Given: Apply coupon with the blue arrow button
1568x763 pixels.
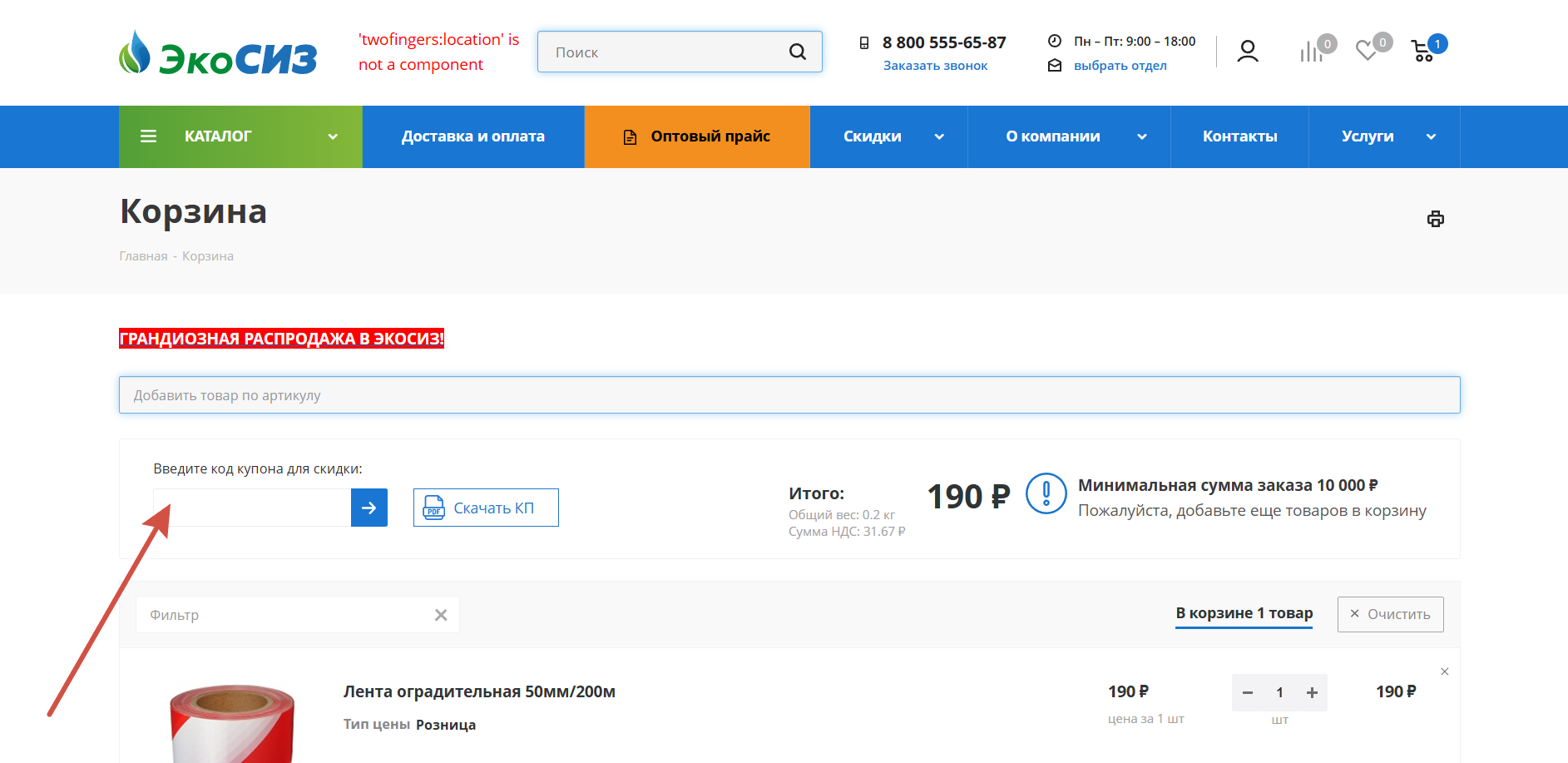Looking at the screenshot, I should (369, 508).
